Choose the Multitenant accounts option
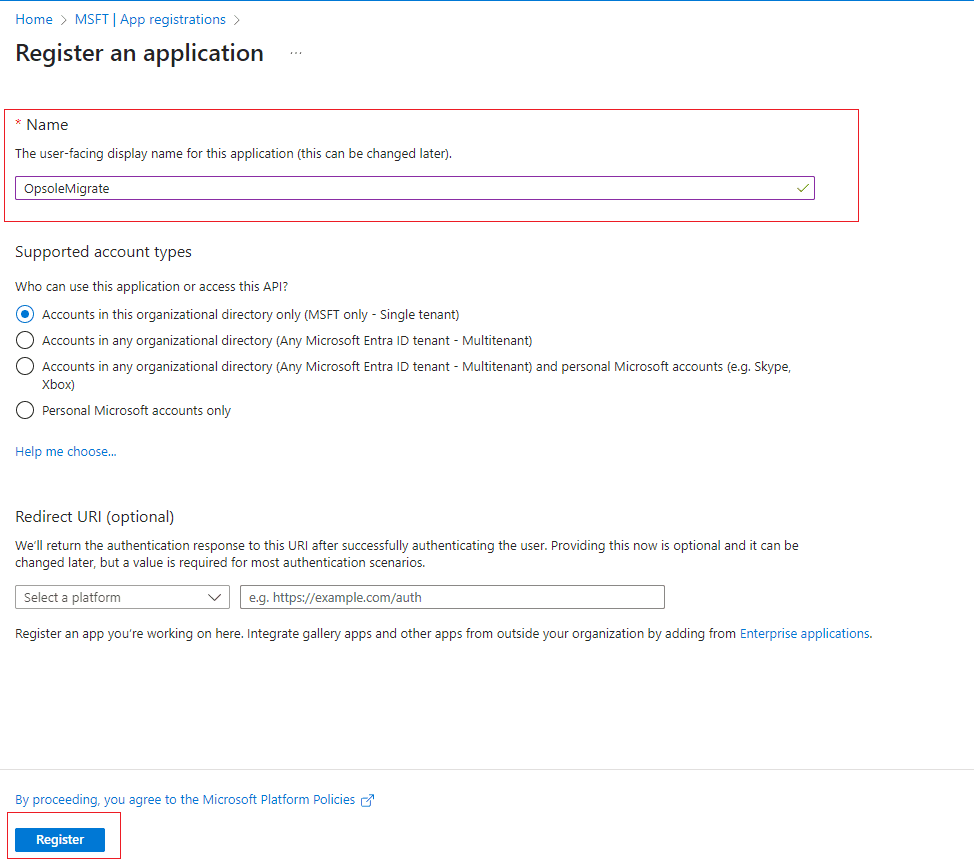This screenshot has width=974, height=862. 23,338
